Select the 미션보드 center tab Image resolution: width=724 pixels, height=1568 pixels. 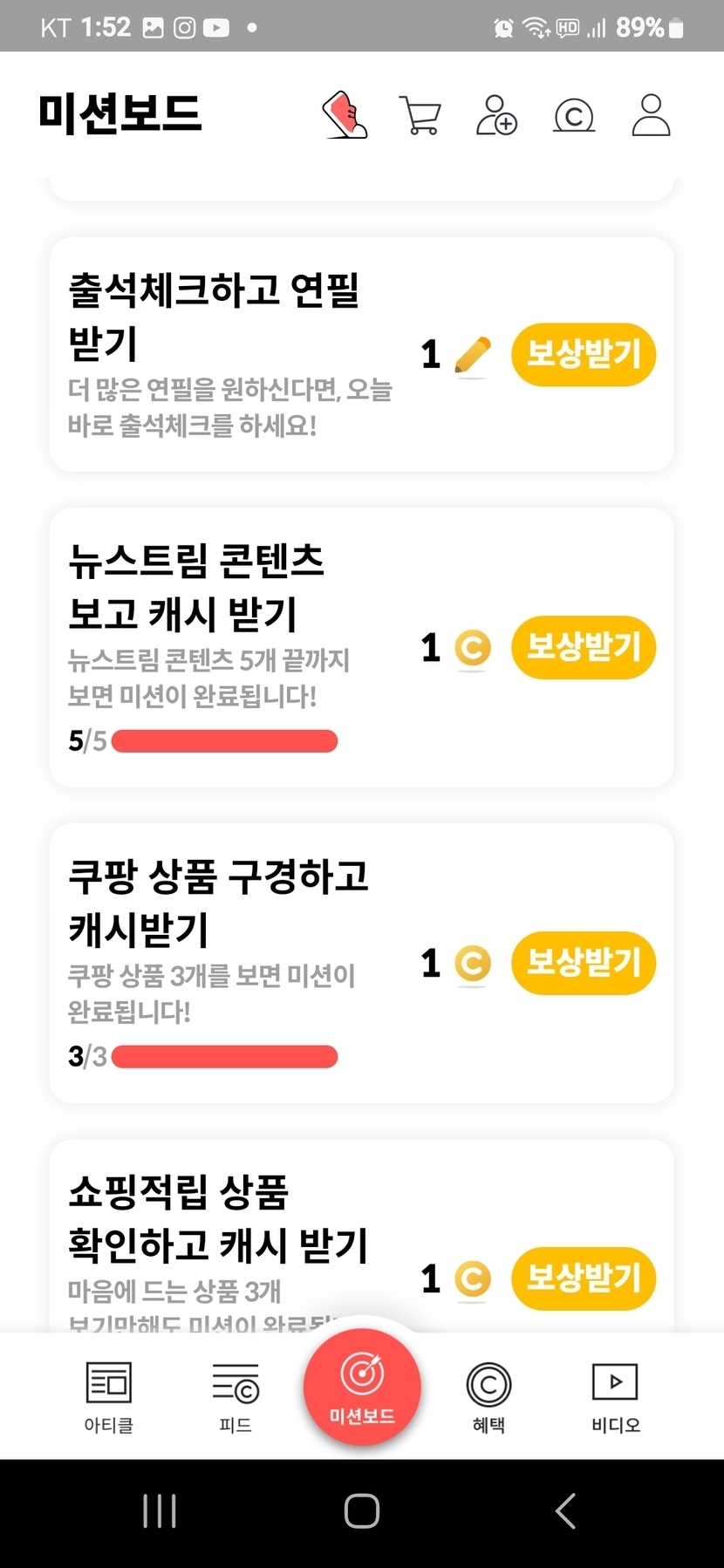pyautogui.click(x=362, y=1387)
